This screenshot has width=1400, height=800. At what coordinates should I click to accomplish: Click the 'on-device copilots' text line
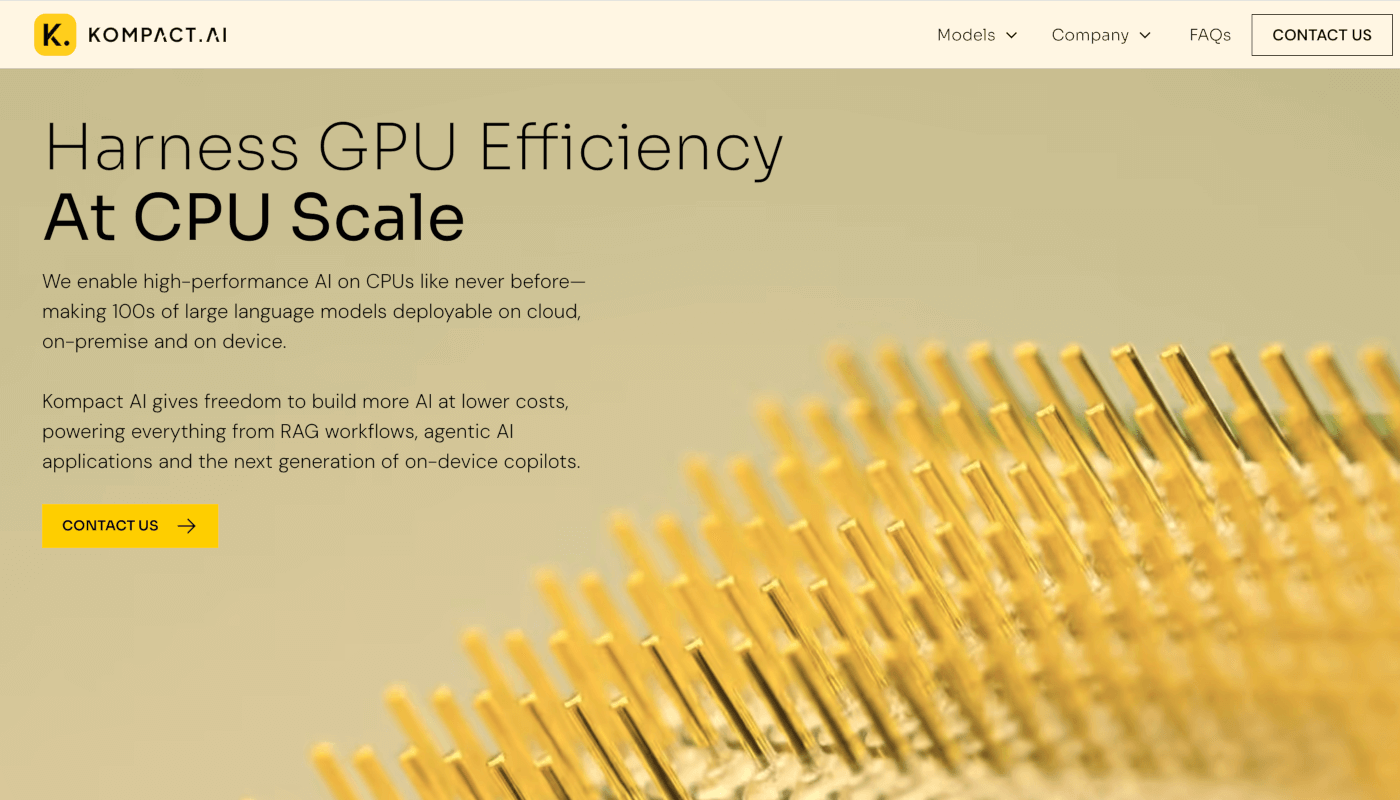click(311, 462)
